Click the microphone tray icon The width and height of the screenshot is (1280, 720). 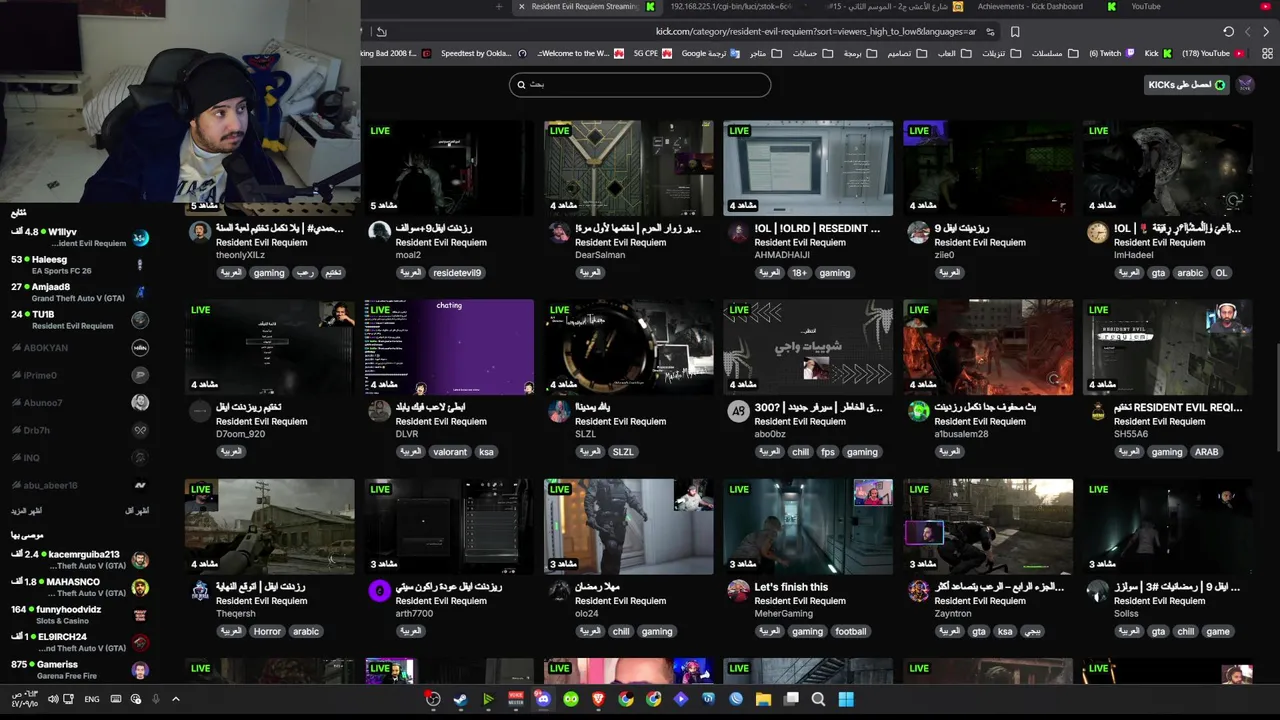point(155,699)
